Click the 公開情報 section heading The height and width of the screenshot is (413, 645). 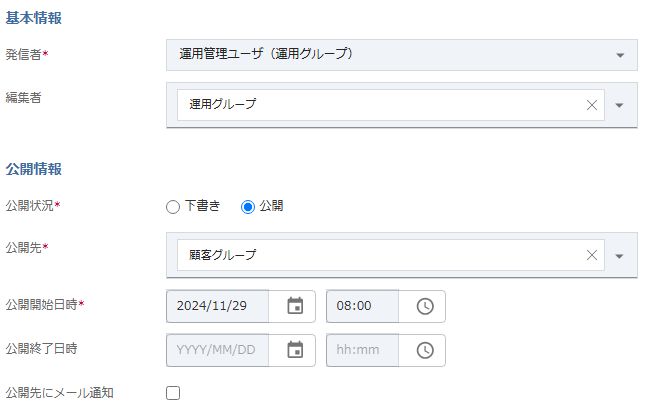click(34, 167)
